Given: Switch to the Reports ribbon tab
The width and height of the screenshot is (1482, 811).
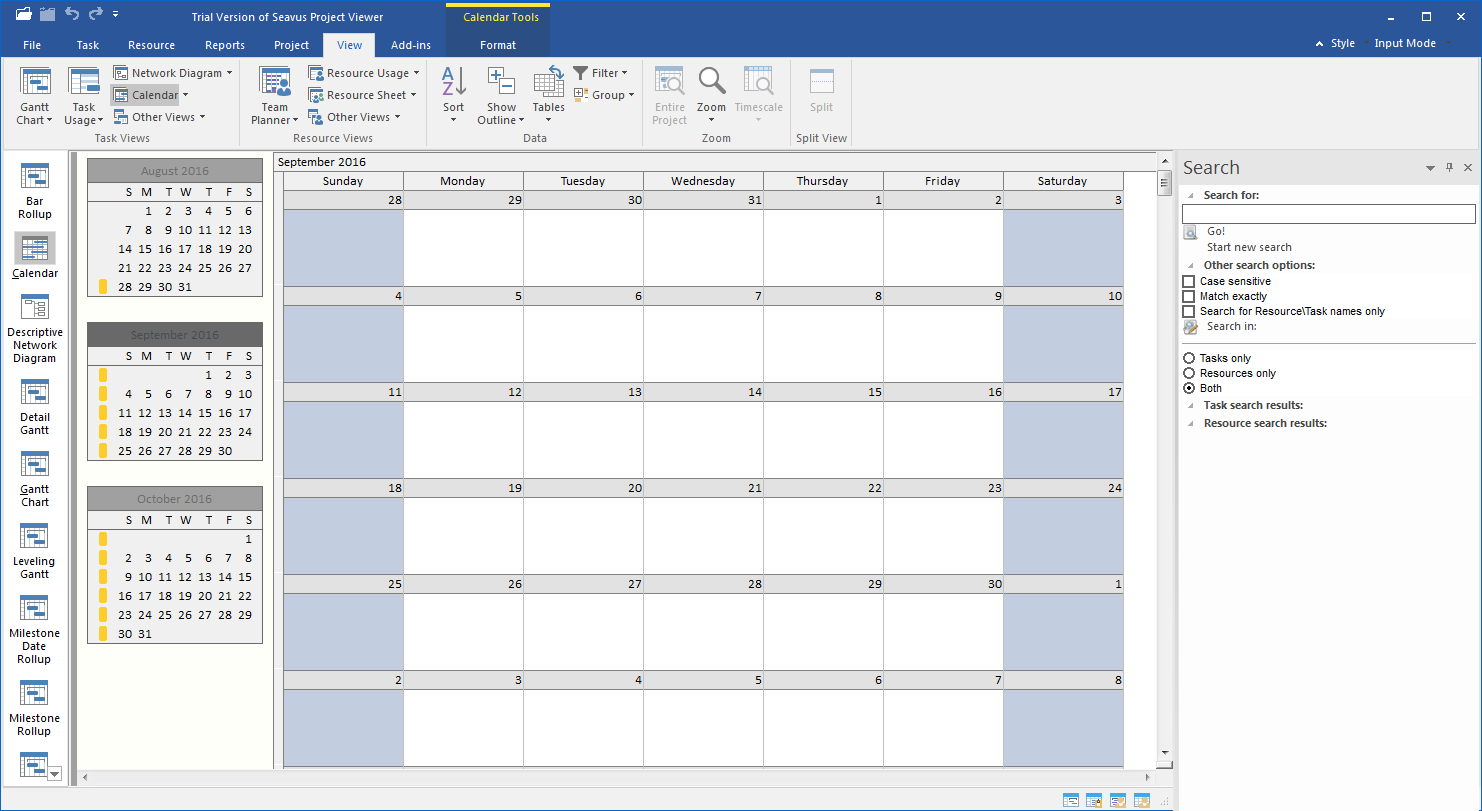Looking at the screenshot, I should 224,45.
